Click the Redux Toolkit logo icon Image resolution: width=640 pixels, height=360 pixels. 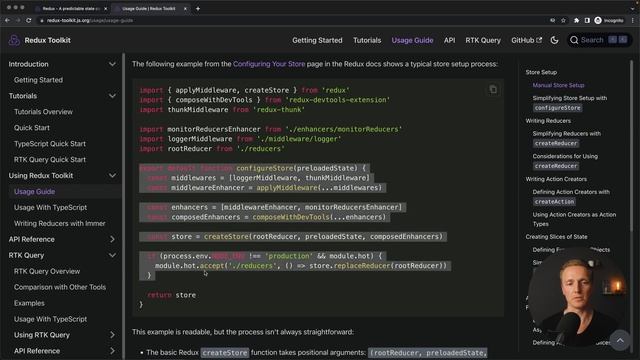tap(14, 40)
